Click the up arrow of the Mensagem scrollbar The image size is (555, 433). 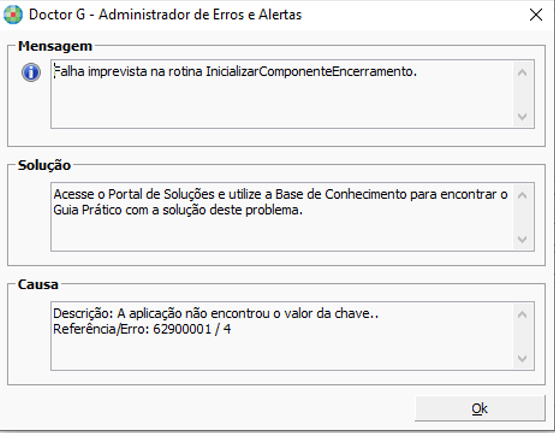[522, 73]
